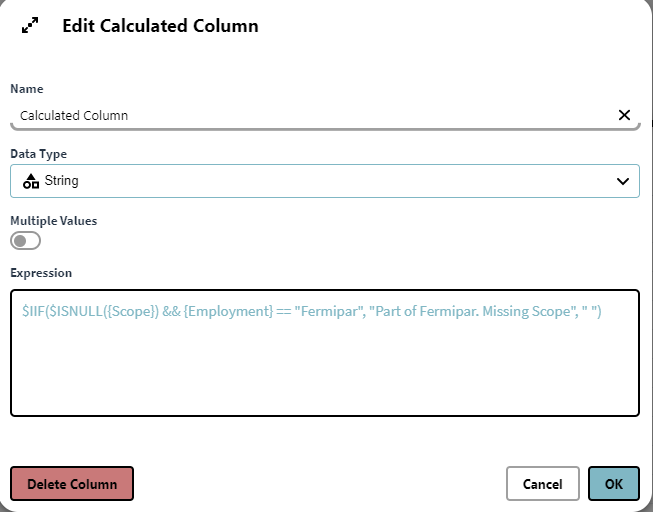The height and width of the screenshot is (512, 653).
Task: Confirm the changes with the OK button
Action: coord(613,484)
